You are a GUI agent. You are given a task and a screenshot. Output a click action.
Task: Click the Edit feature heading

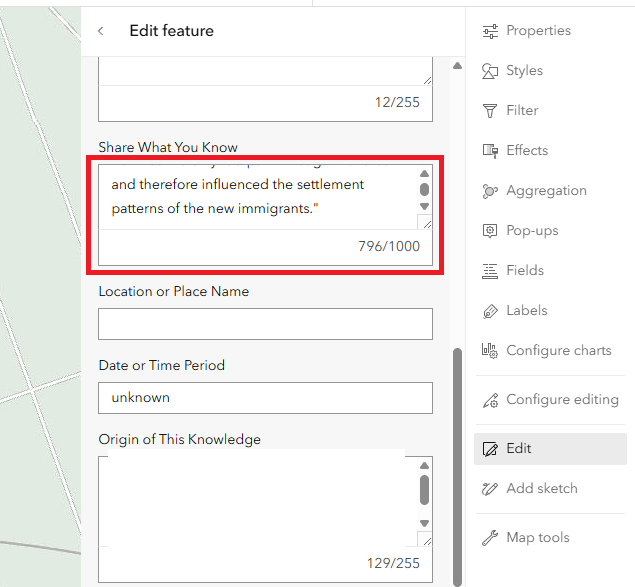[x=172, y=31]
